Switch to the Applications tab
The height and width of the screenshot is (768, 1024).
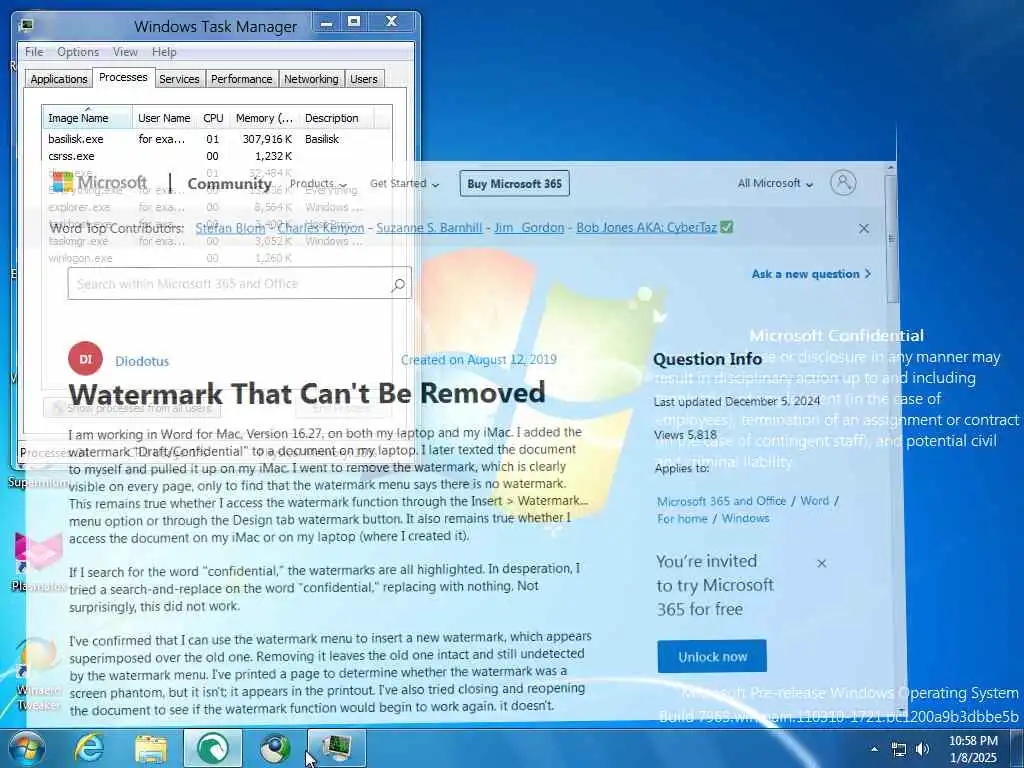[x=59, y=79]
